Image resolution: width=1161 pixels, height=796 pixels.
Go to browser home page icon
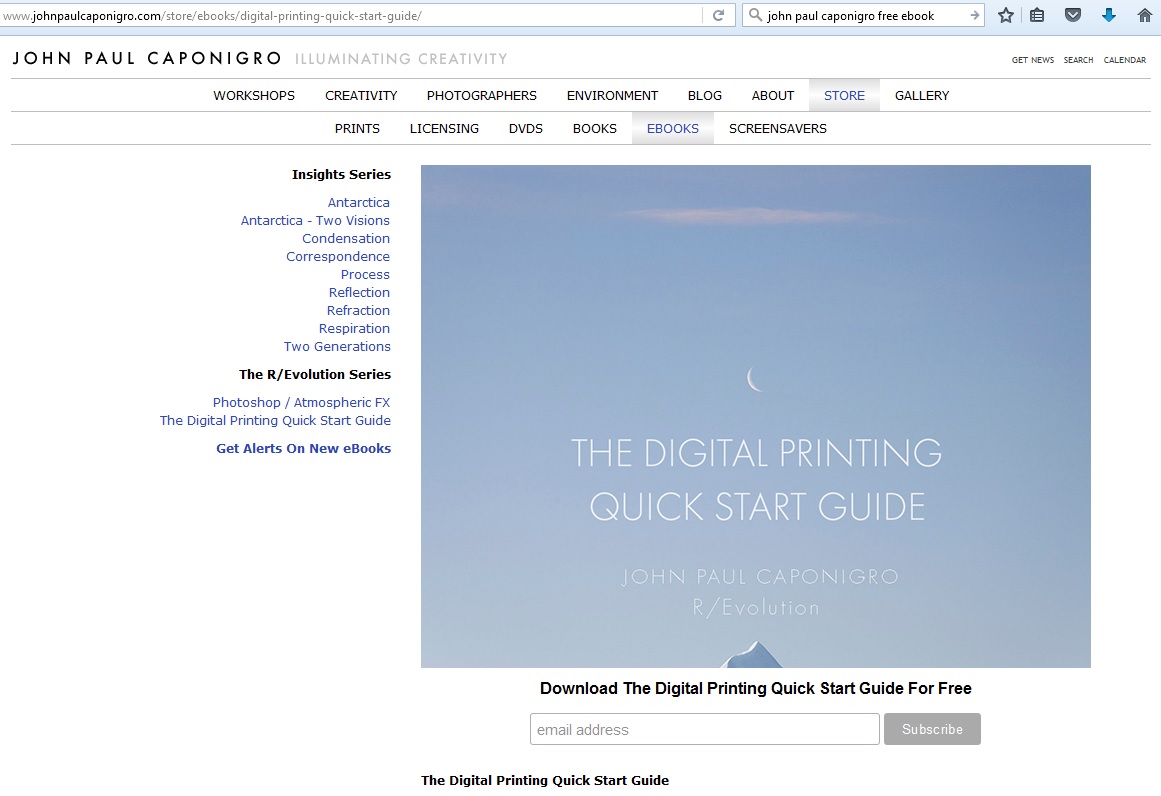(1145, 15)
